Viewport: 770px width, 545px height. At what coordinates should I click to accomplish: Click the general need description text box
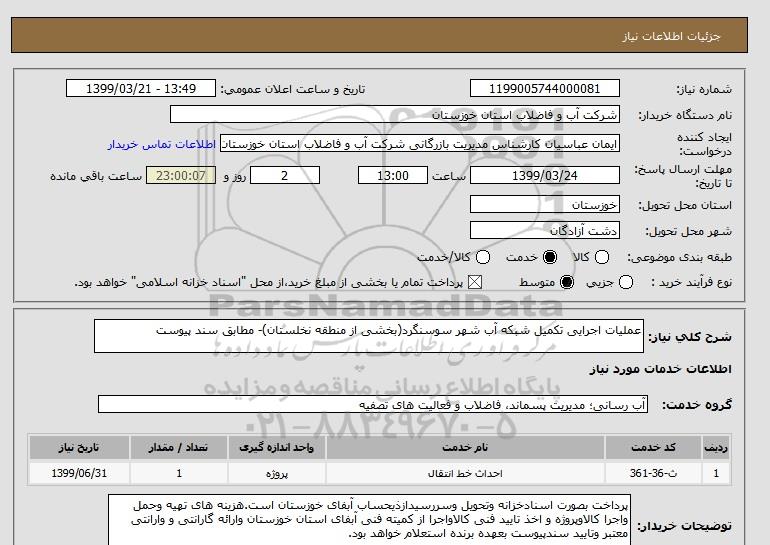pos(369,336)
